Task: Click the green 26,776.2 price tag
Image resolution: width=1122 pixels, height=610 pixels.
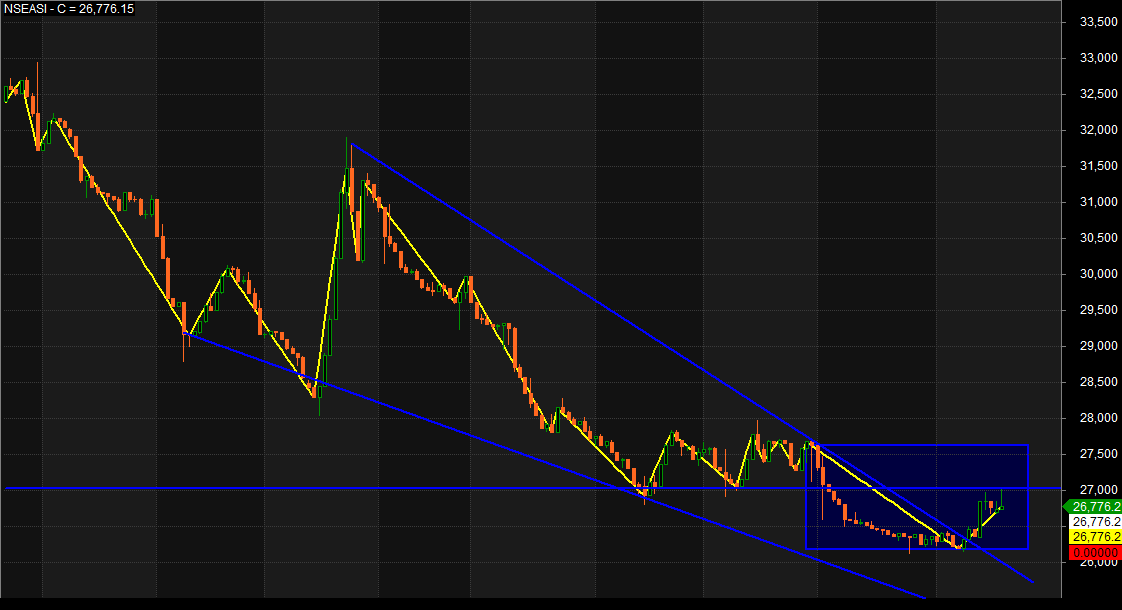Action: 1093,506
